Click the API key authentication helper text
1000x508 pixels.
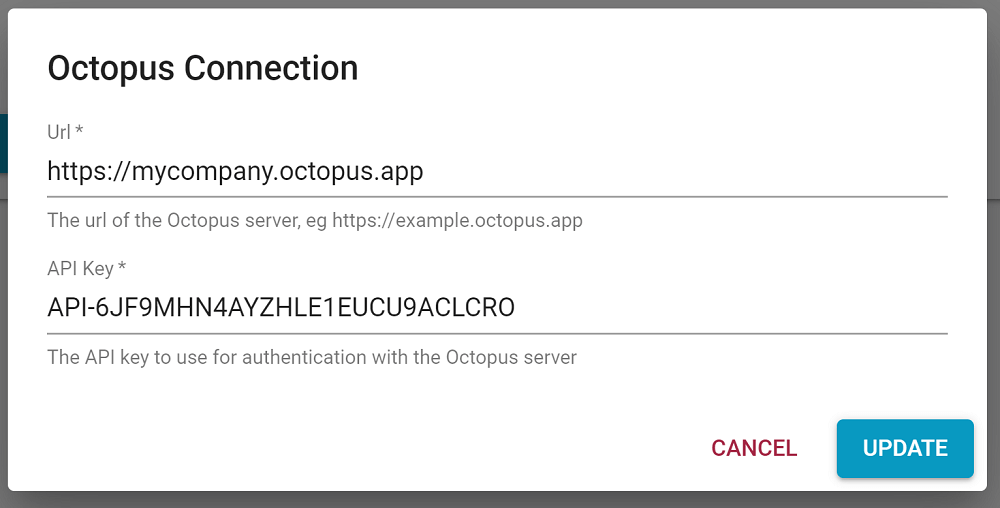[x=312, y=357]
